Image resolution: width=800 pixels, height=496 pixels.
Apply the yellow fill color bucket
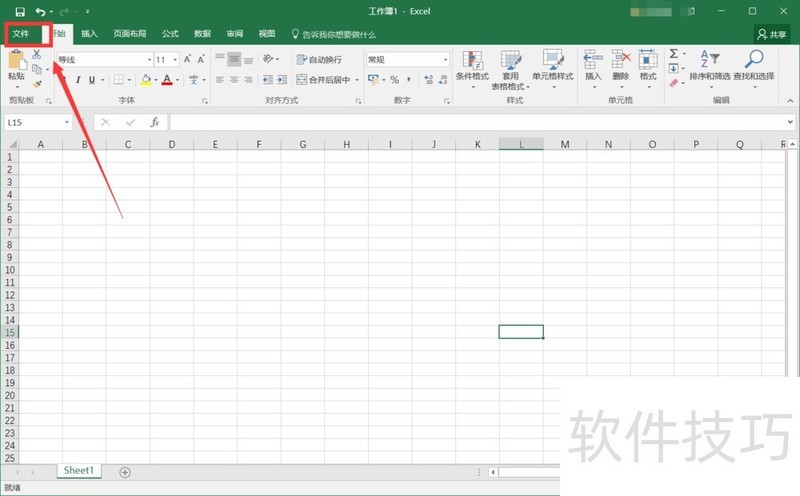(x=146, y=80)
